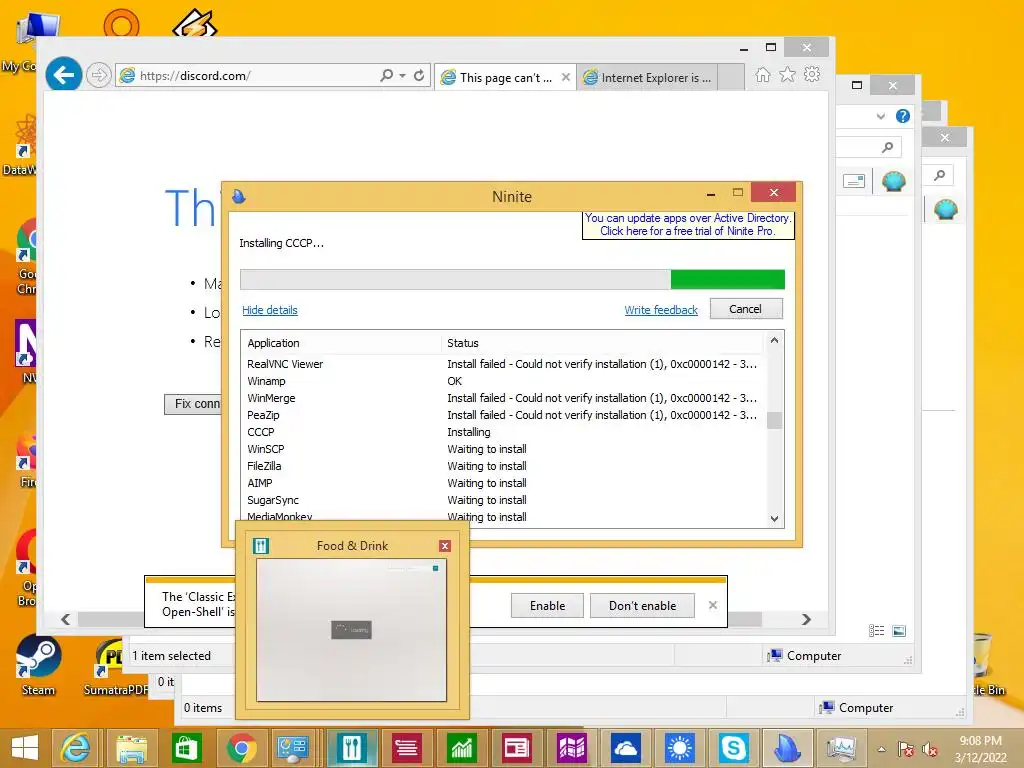The height and width of the screenshot is (768, 1024).
Task: Open IE Tools gear icon
Action: click(x=812, y=74)
